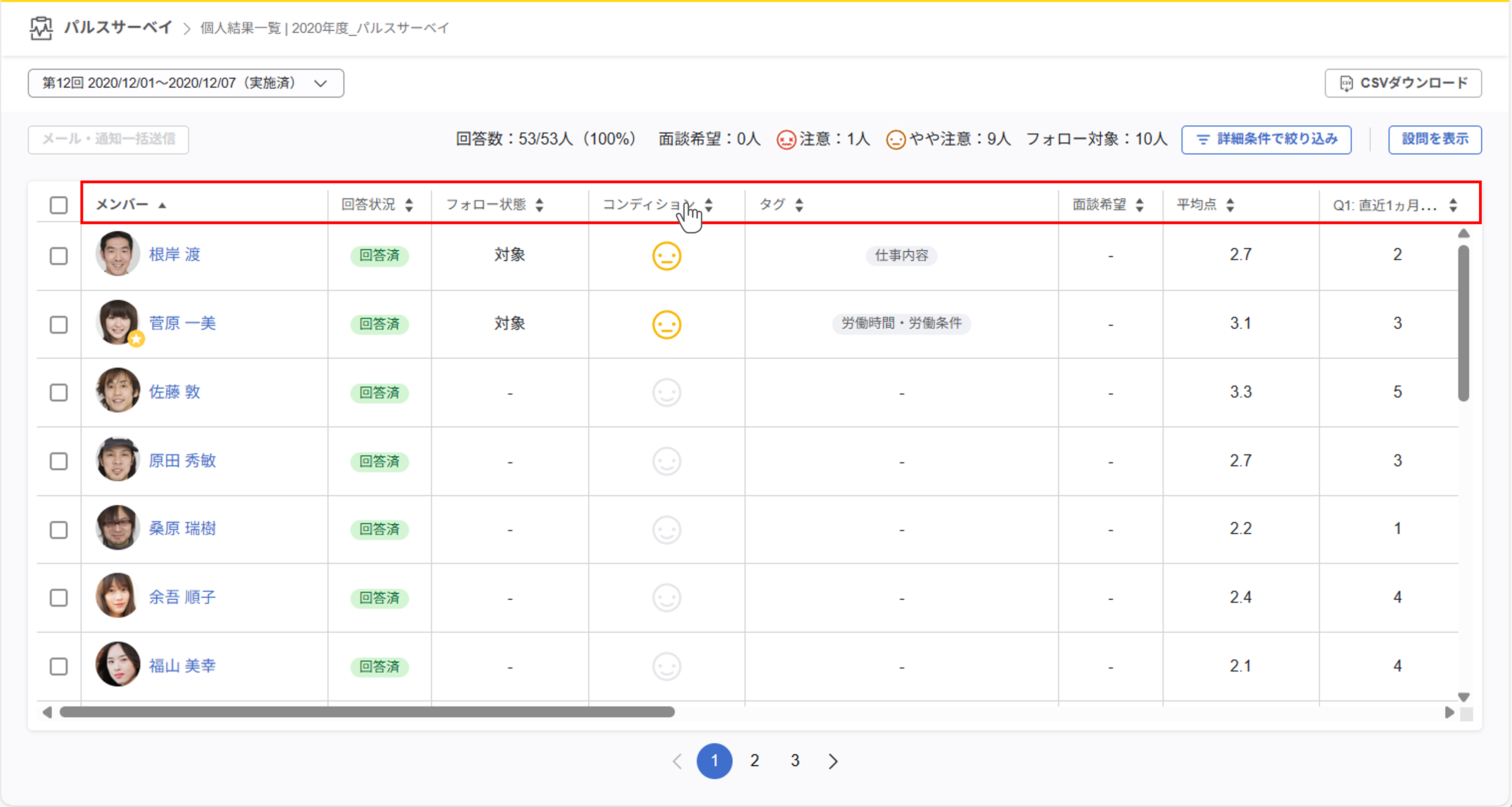Sort by フォロー状態 column arrows
The image size is (1512, 807).
coord(539,205)
